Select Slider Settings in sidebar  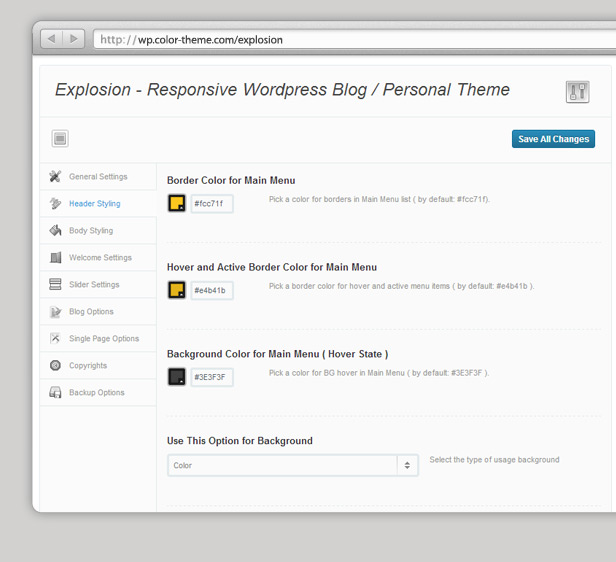(98, 284)
